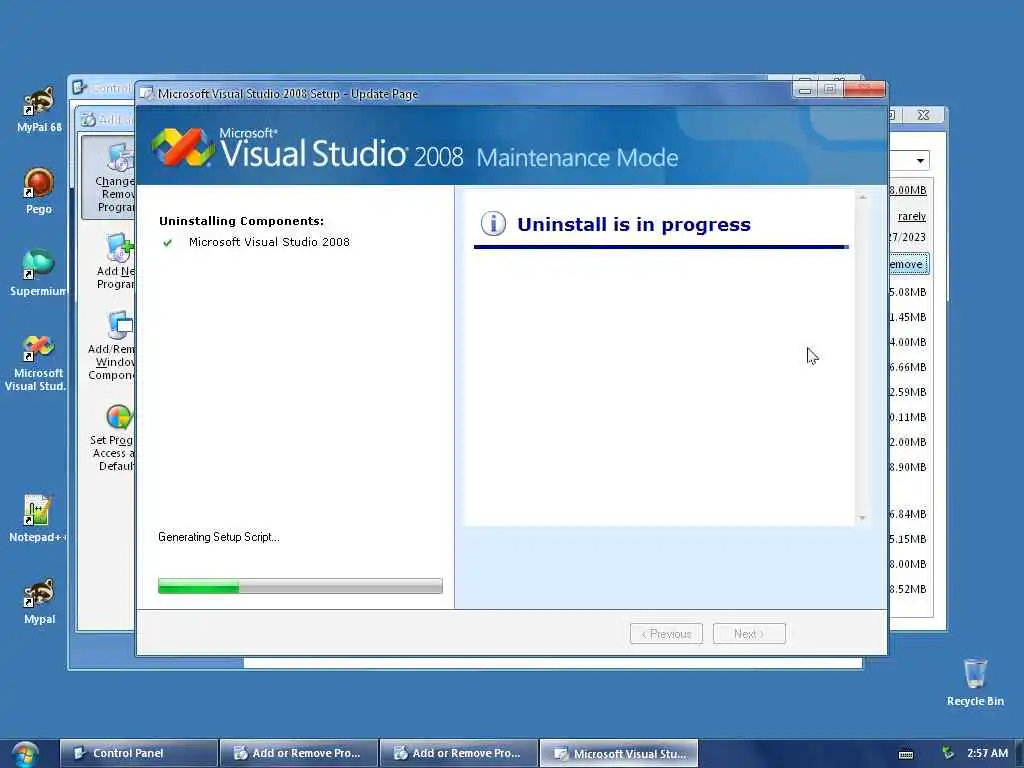
Task: Click 'Generating Setup Script...' status text
Action: tap(219, 537)
